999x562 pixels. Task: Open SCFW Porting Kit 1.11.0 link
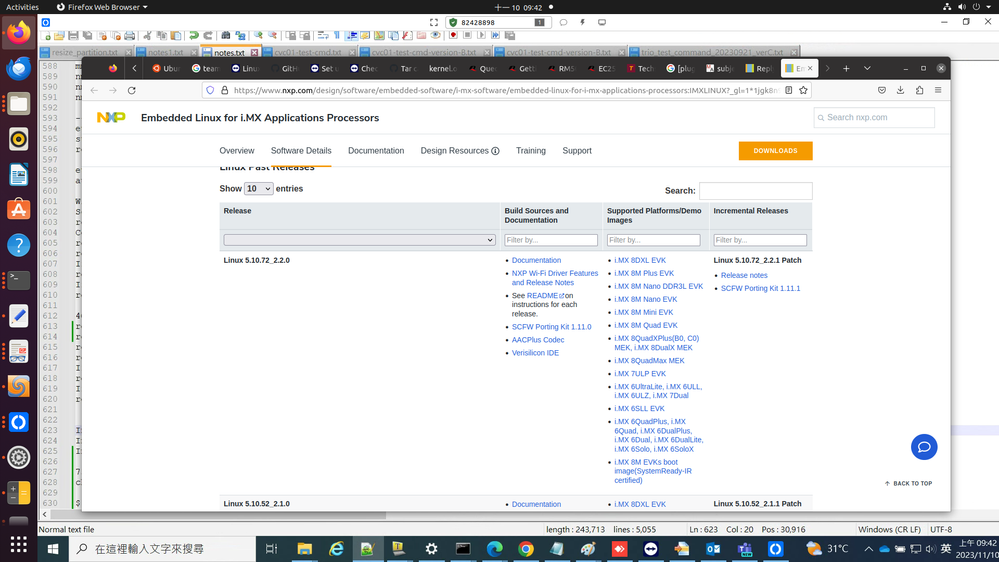click(x=552, y=327)
